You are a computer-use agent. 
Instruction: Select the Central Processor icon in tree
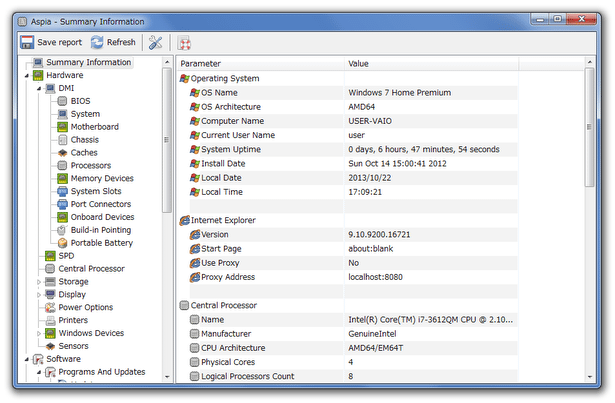click(x=50, y=269)
